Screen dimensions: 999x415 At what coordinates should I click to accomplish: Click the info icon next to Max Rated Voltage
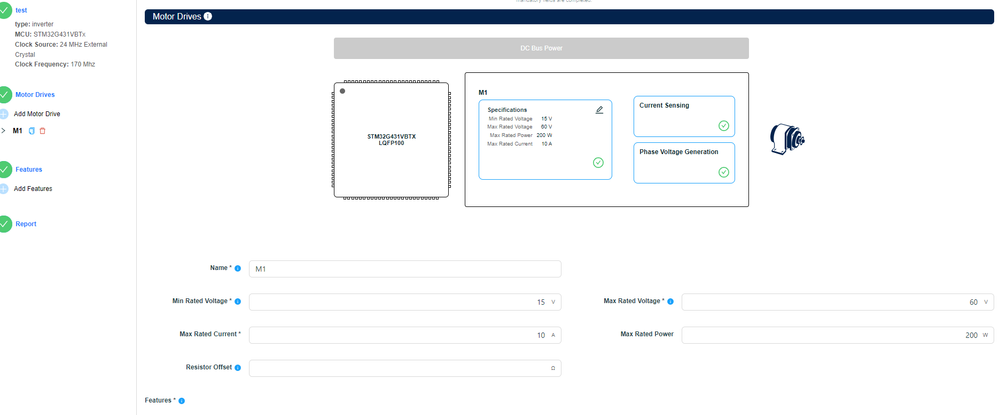(x=670, y=302)
